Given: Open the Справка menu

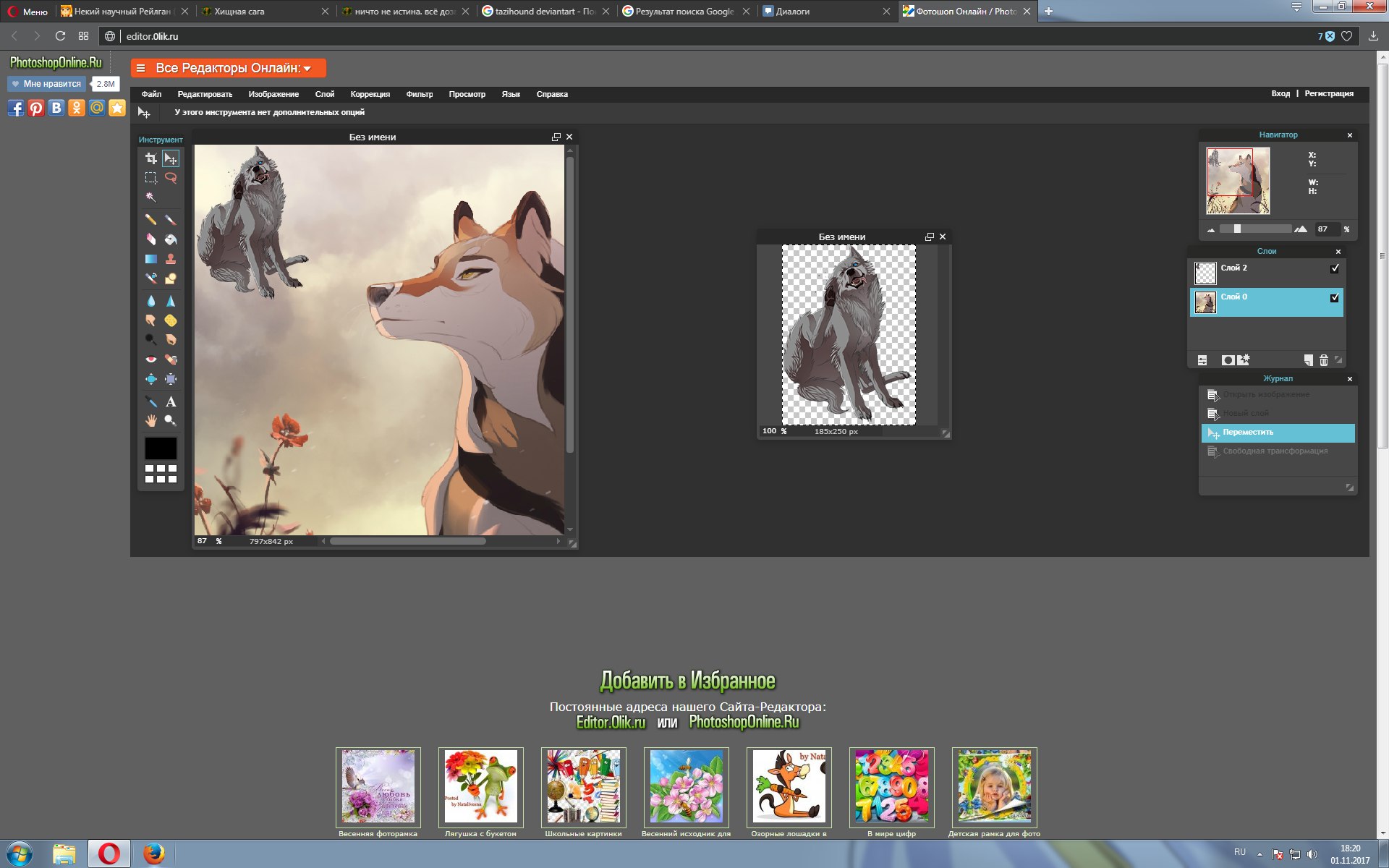Looking at the screenshot, I should coord(552,94).
